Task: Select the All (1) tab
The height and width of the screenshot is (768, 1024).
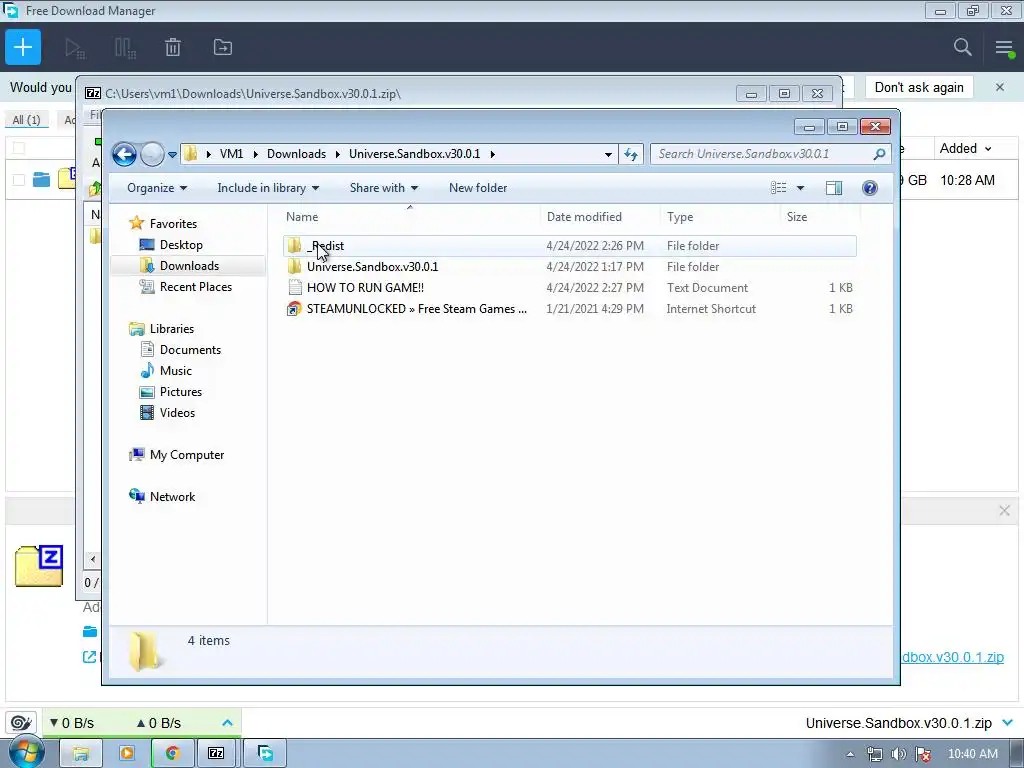Action: (x=26, y=120)
